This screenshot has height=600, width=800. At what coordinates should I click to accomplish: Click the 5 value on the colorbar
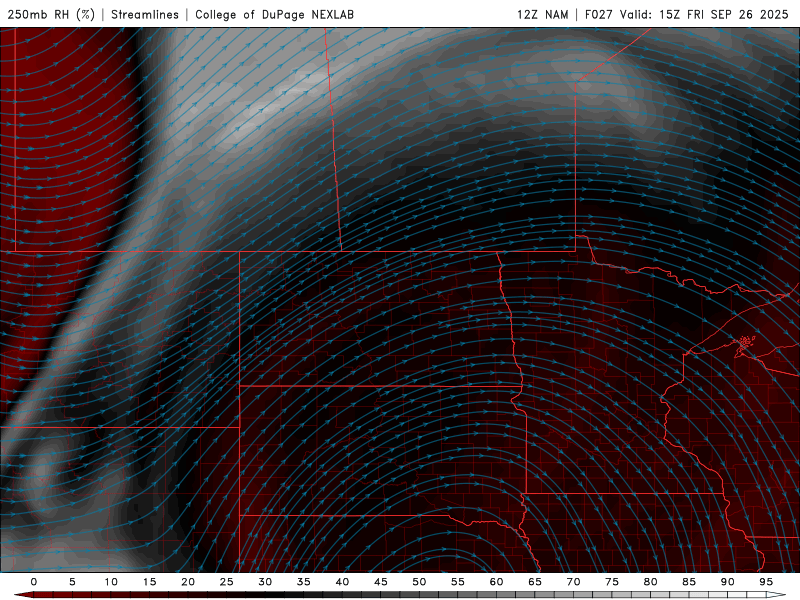(72, 582)
